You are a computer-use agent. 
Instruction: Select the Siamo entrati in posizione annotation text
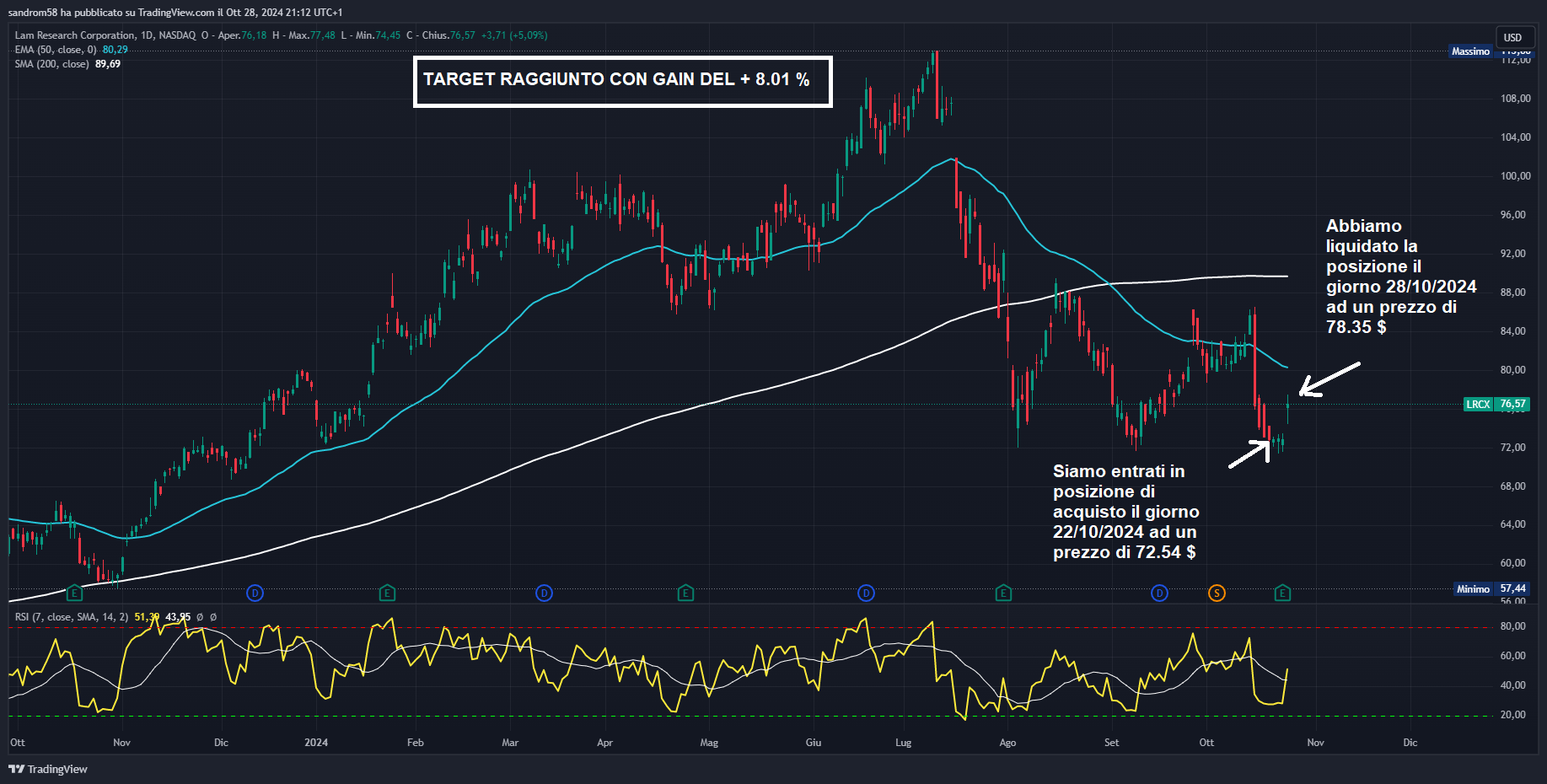(x=1126, y=512)
